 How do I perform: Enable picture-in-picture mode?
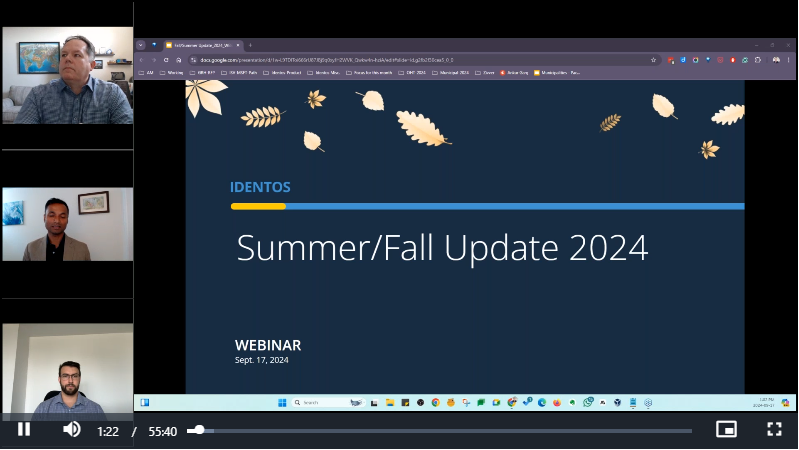[726, 429]
